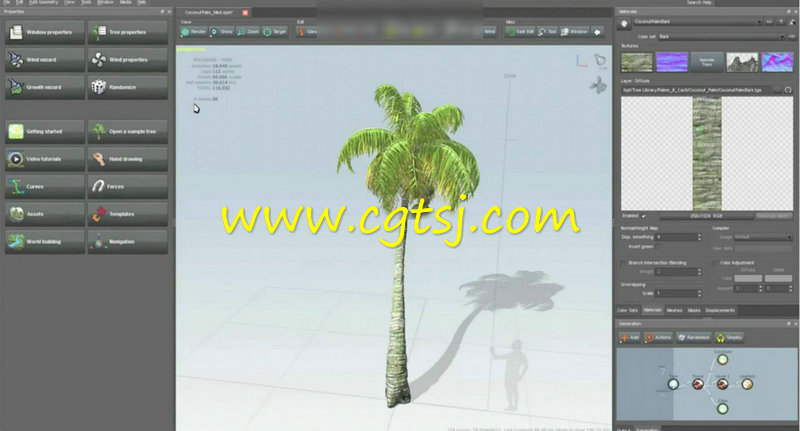Select the blue-pink detail normal thumbnail

coord(778,62)
